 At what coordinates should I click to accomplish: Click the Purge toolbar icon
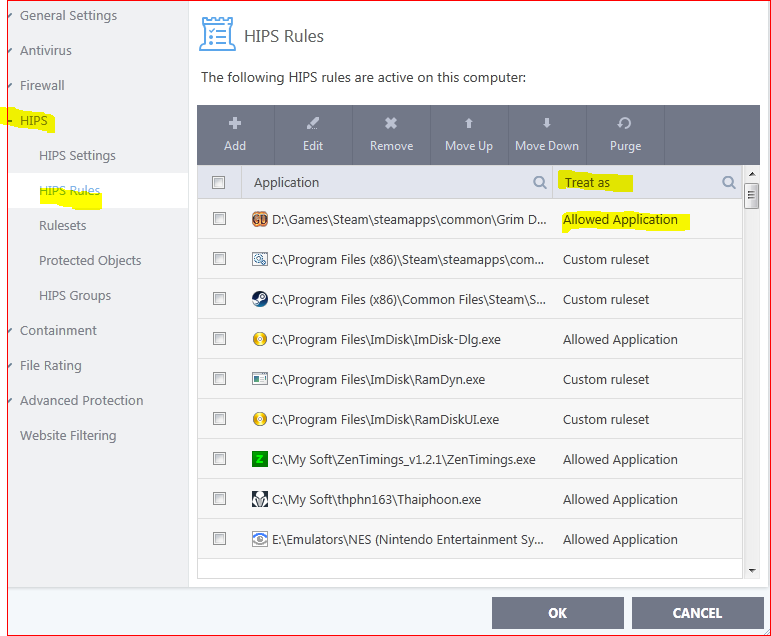[625, 124]
